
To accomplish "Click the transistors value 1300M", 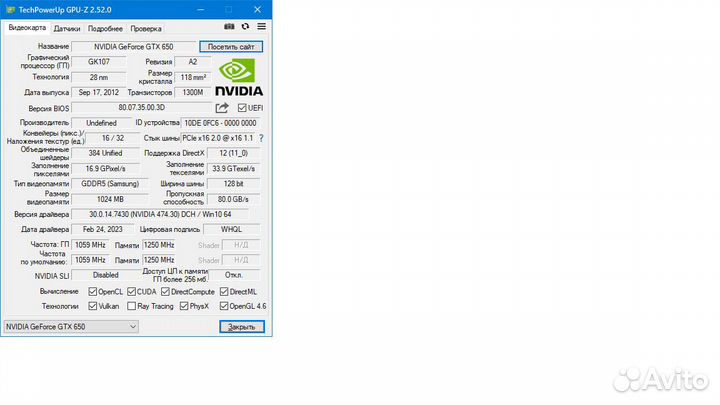I will (x=193, y=92).
